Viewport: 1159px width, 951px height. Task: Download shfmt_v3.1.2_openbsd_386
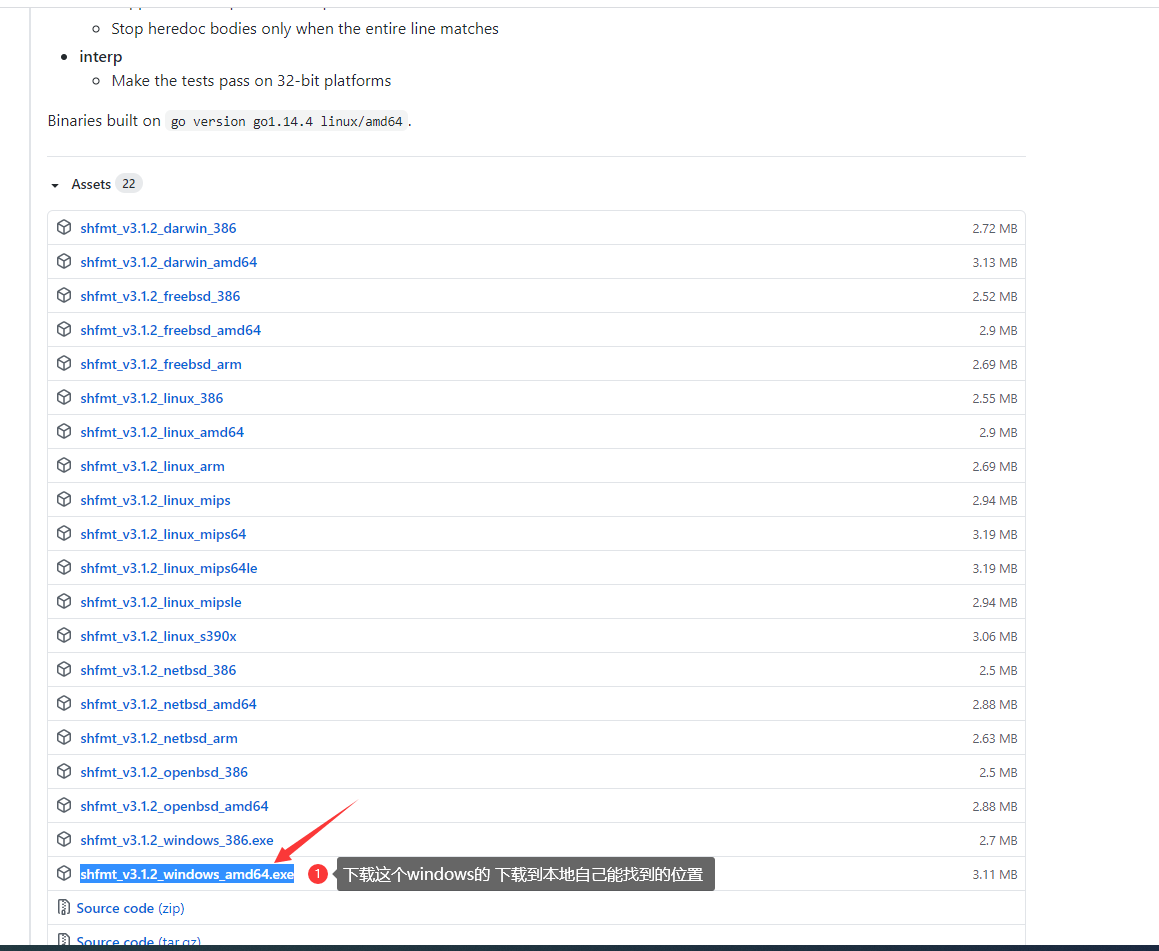164,772
